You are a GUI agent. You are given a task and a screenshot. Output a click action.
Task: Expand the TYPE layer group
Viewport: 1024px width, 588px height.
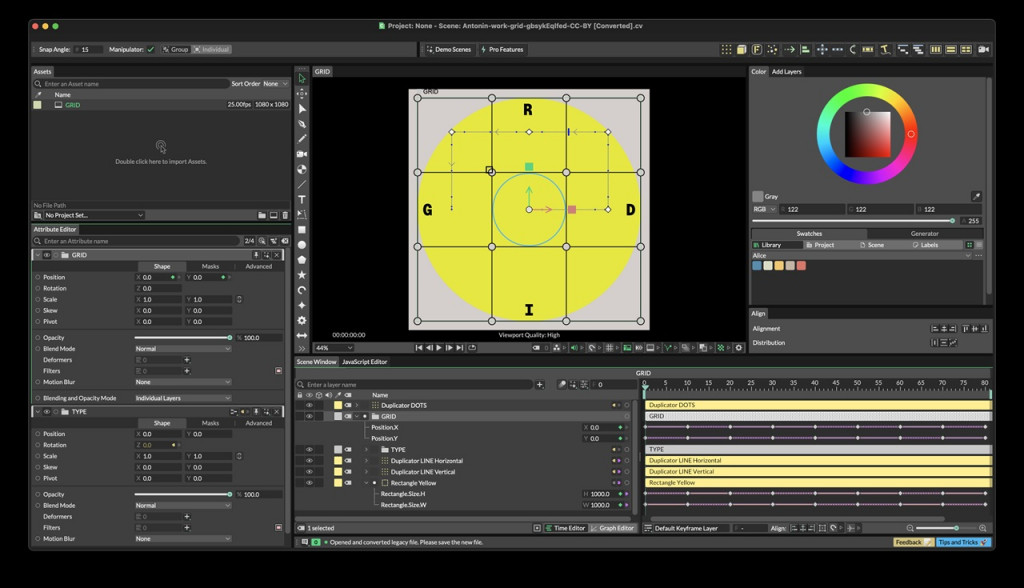coord(366,450)
